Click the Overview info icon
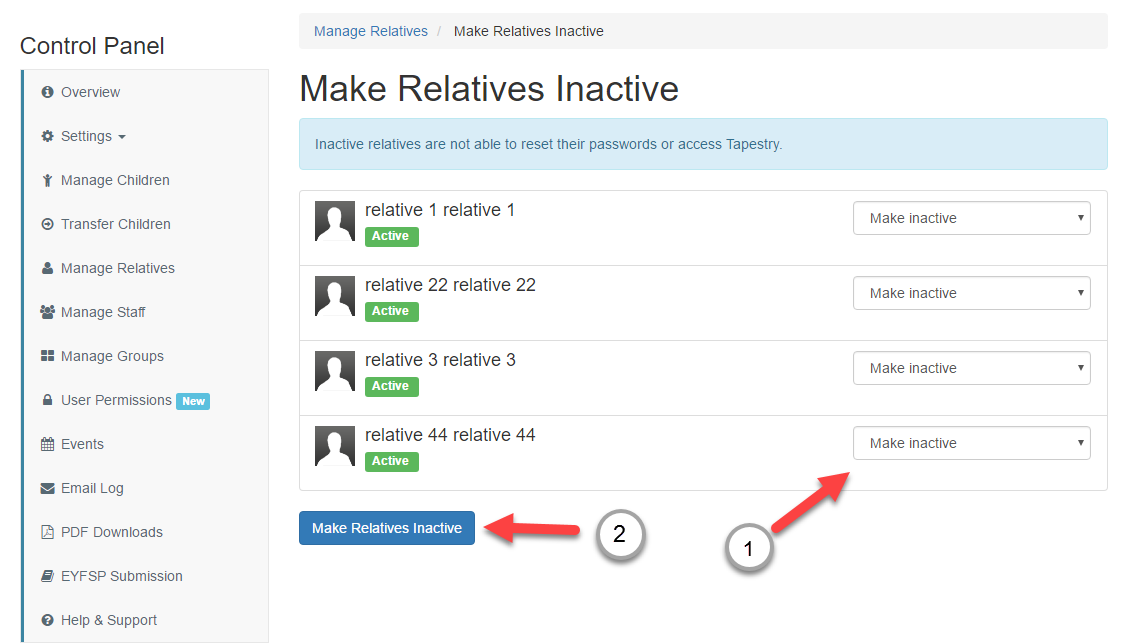 pos(47,92)
